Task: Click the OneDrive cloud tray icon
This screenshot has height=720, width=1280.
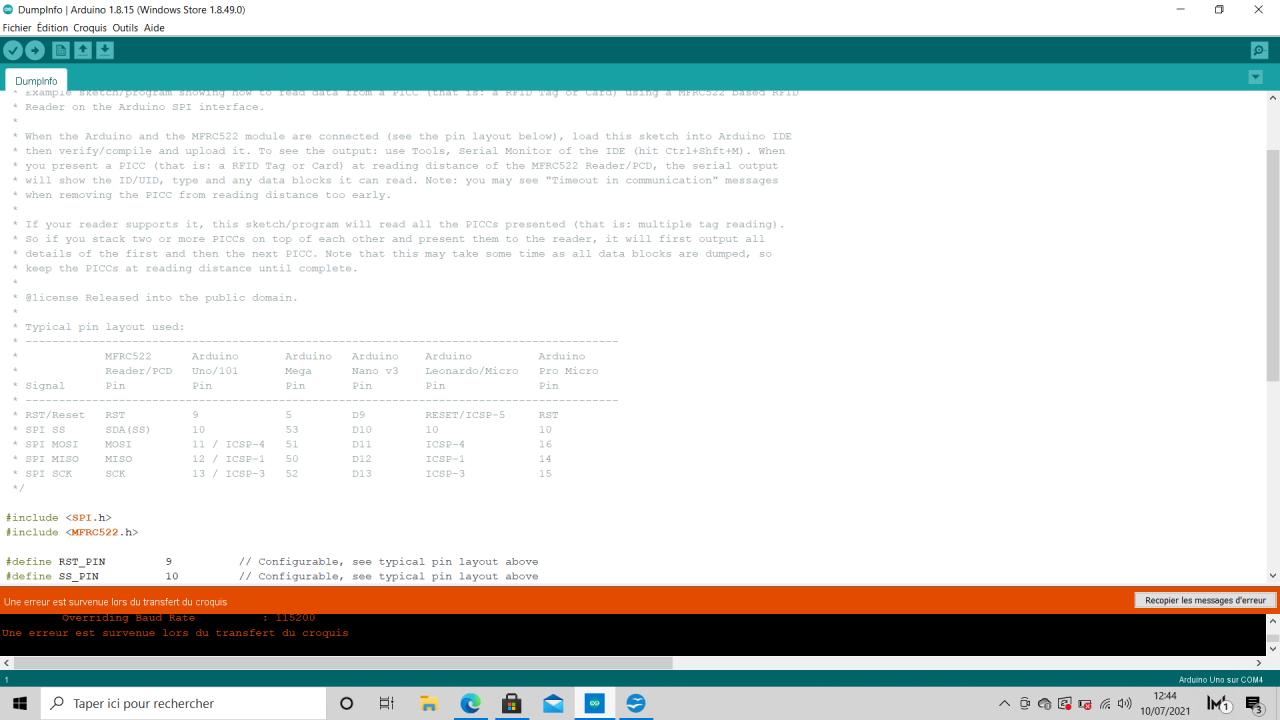Action: pyautogui.click(x=1045, y=704)
